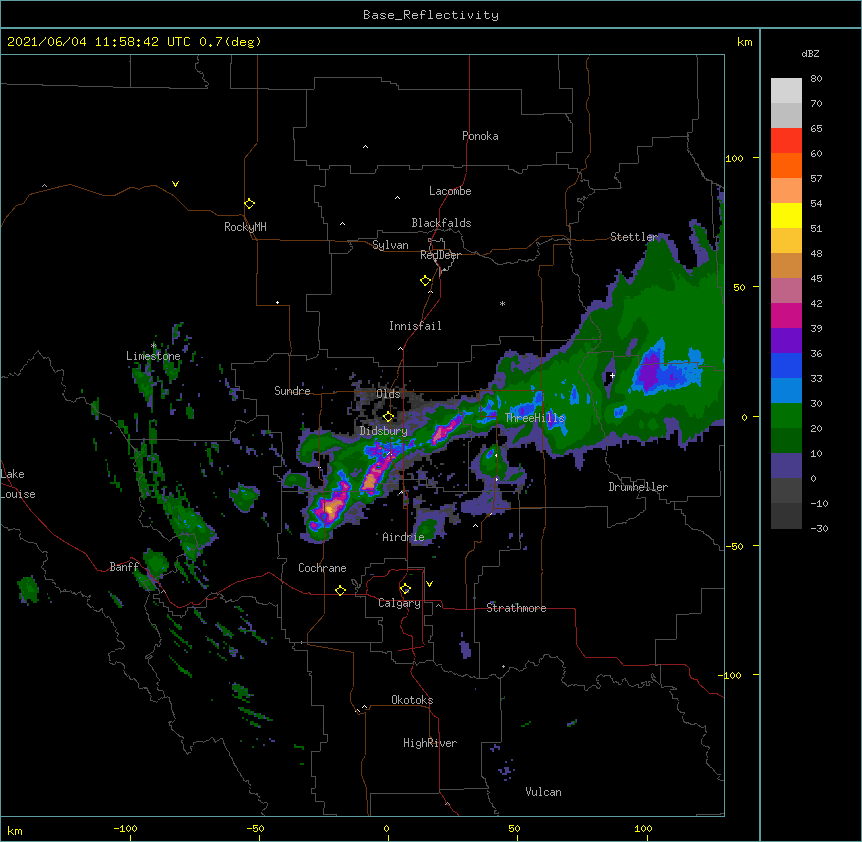Click the magenta 42 dBZ color swatch
The height and width of the screenshot is (842, 862).
pyautogui.click(x=786, y=315)
